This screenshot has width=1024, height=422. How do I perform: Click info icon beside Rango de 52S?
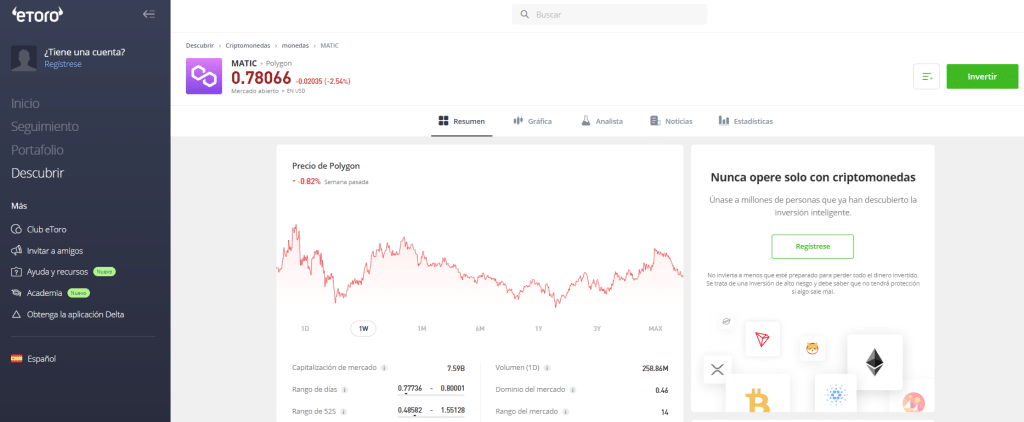pyautogui.click(x=344, y=412)
